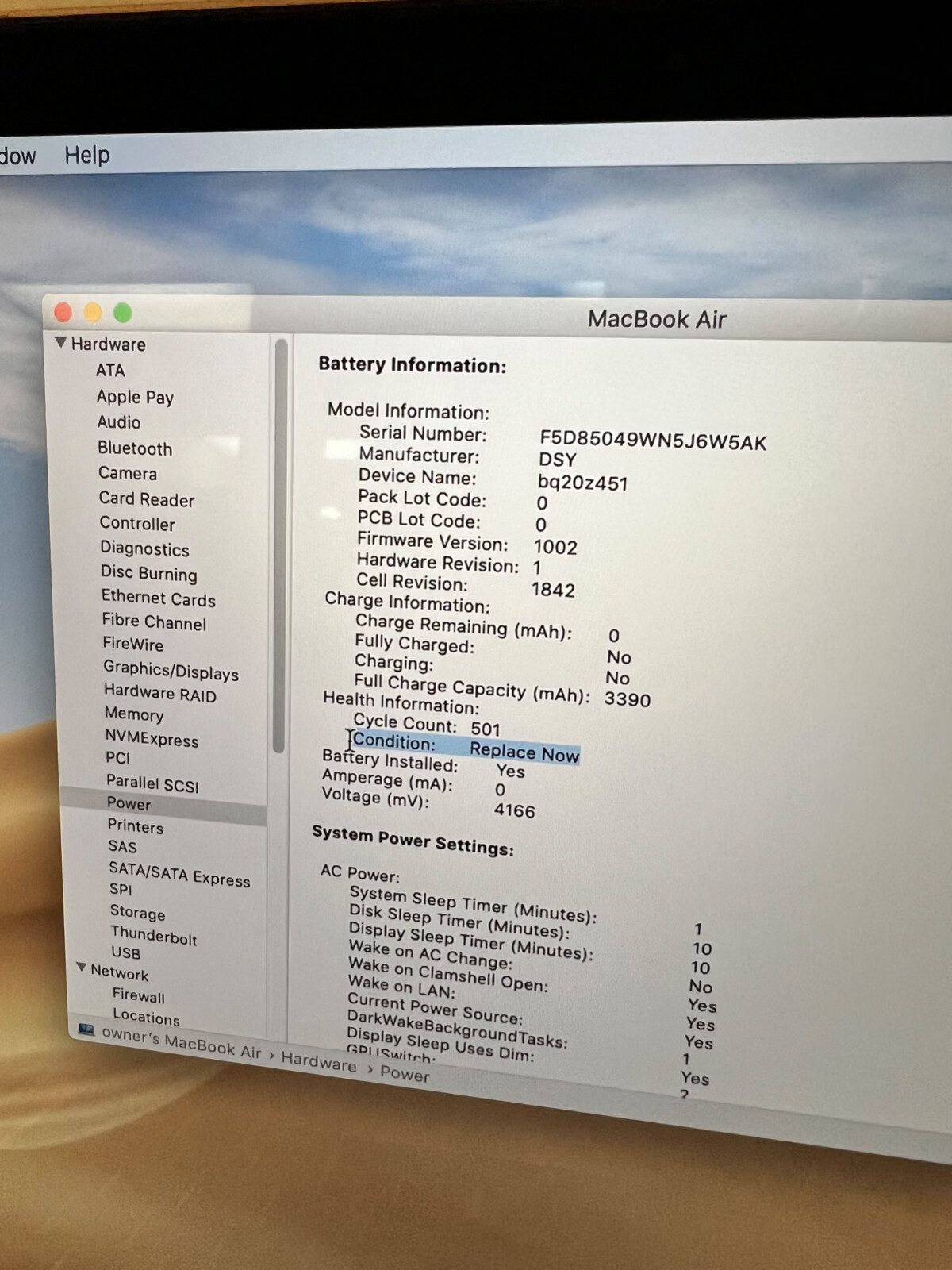Image resolution: width=952 pixels, height=1270 pixels.
Task: Click the Hardware section label
Action: (109, 344)
